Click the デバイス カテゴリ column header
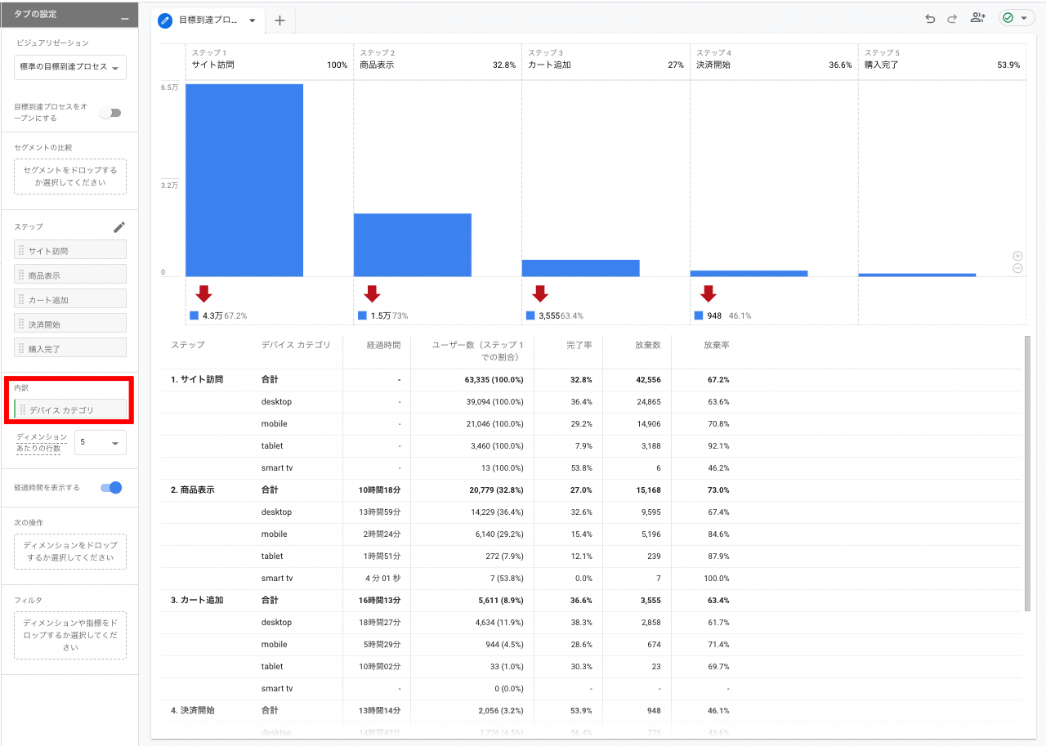This screenshot has height=746, width=1046. (x=296, y=345)
